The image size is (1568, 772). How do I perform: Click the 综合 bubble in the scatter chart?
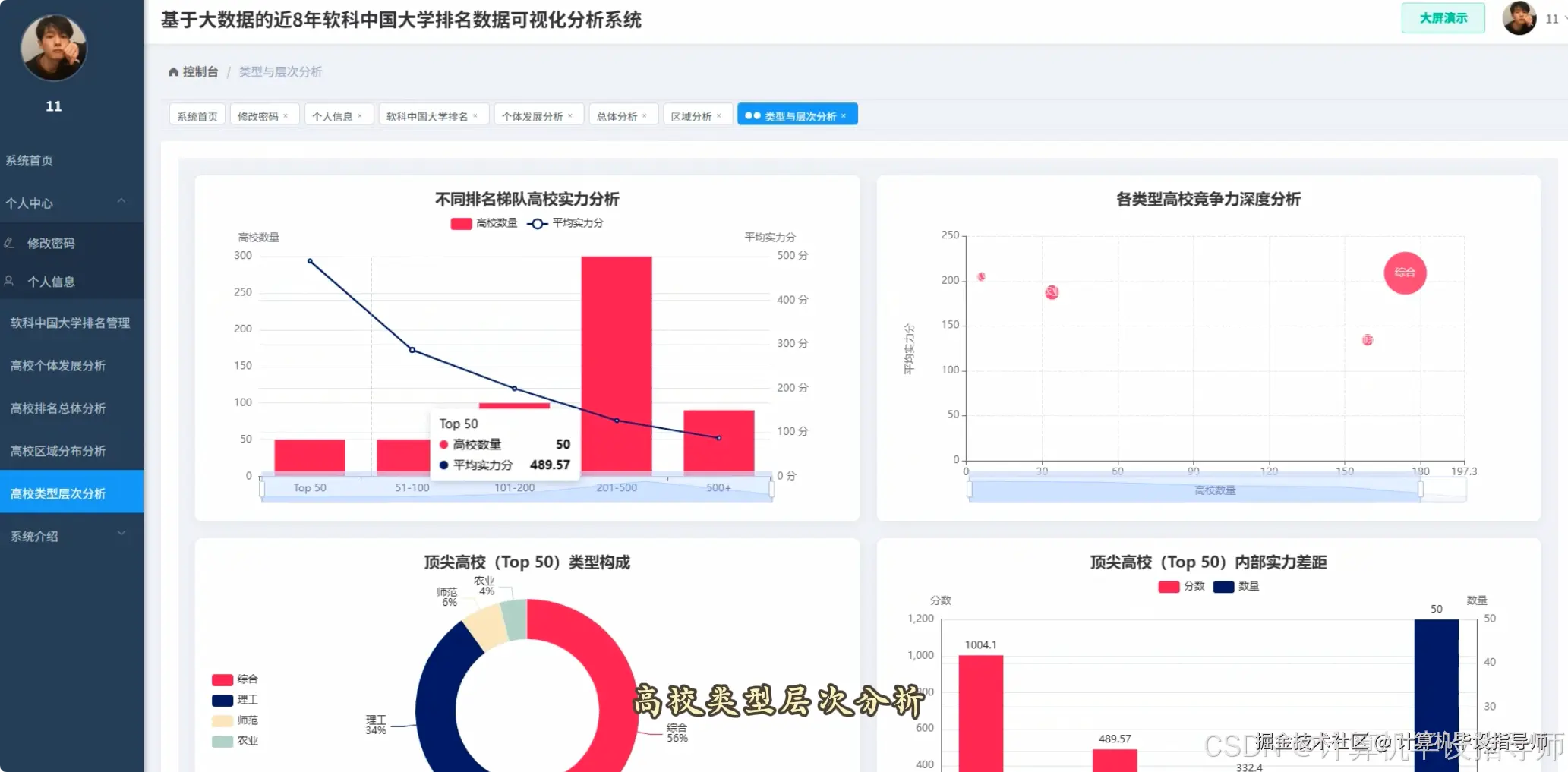pos(1405,273)
